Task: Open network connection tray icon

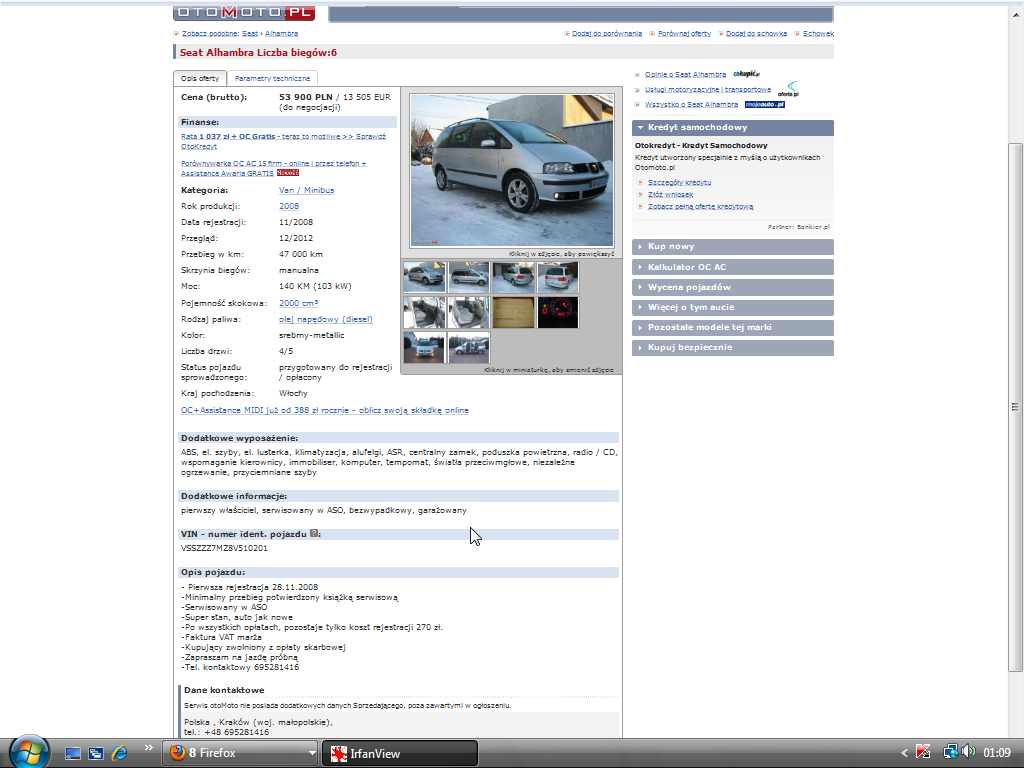Action: (x=951, y=753)
